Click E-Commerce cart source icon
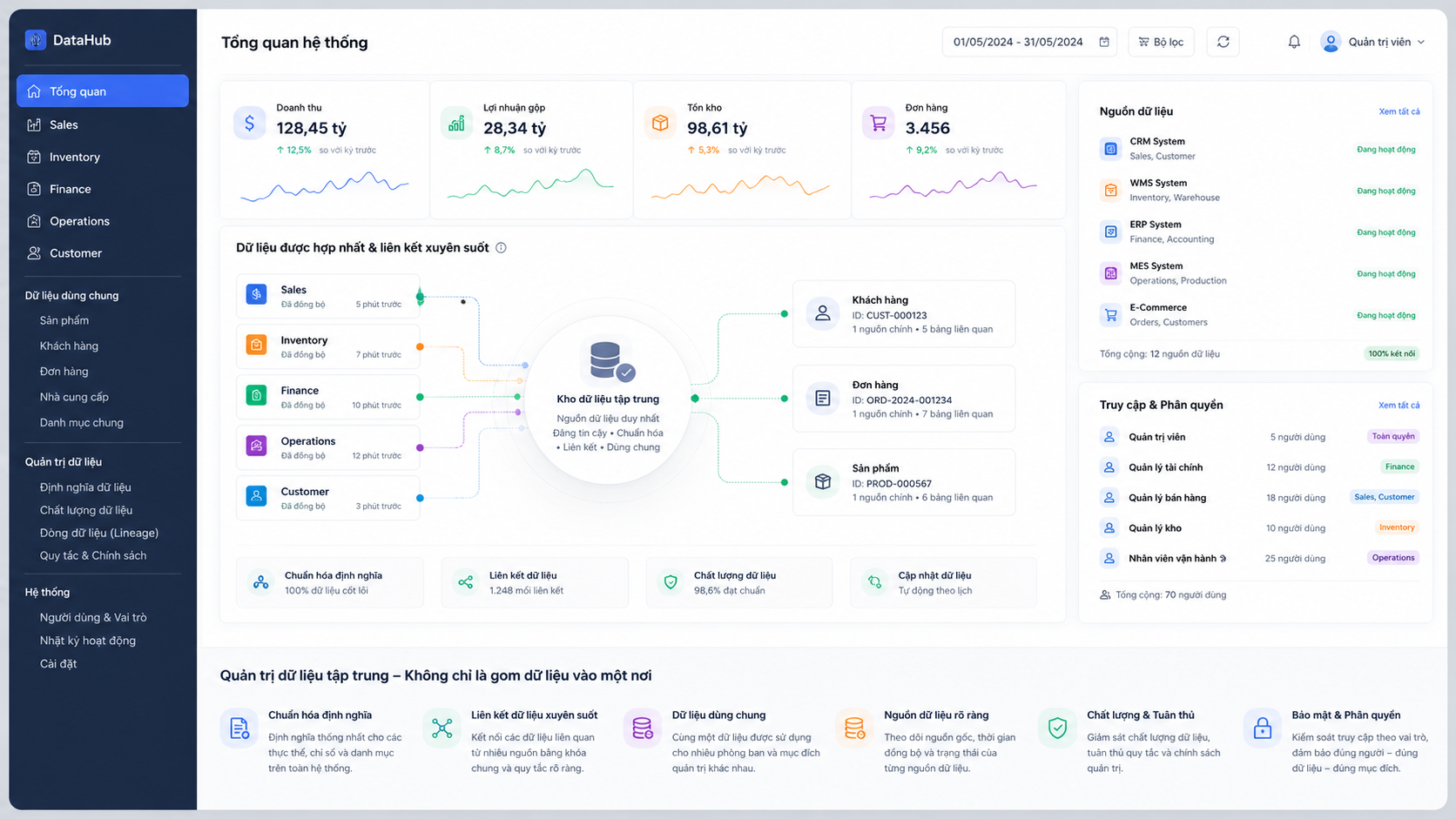This screenshot has height=819, width=1456. pos(1110,315)
